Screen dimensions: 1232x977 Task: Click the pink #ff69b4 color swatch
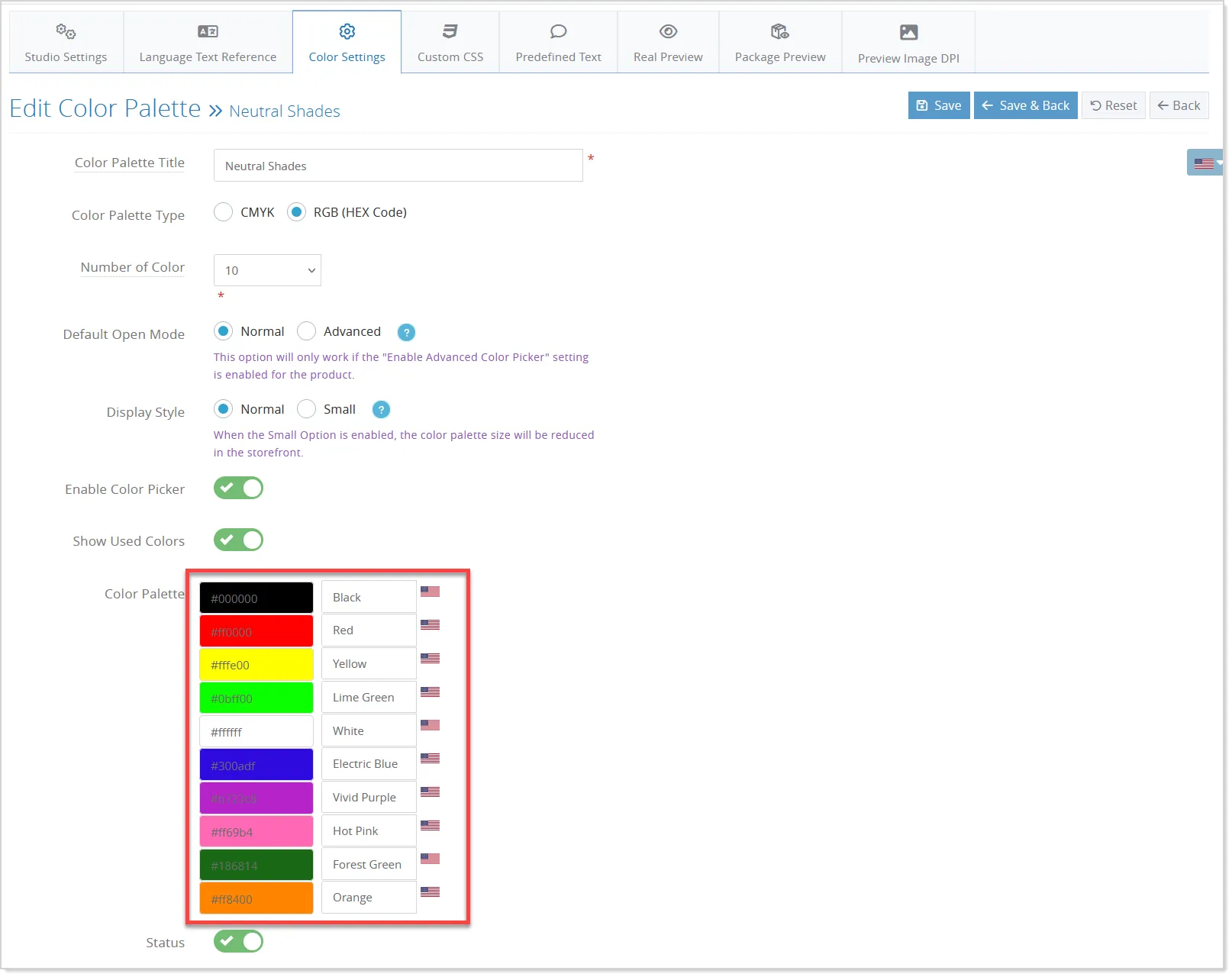pyautogui.click(x=256, y=831)
